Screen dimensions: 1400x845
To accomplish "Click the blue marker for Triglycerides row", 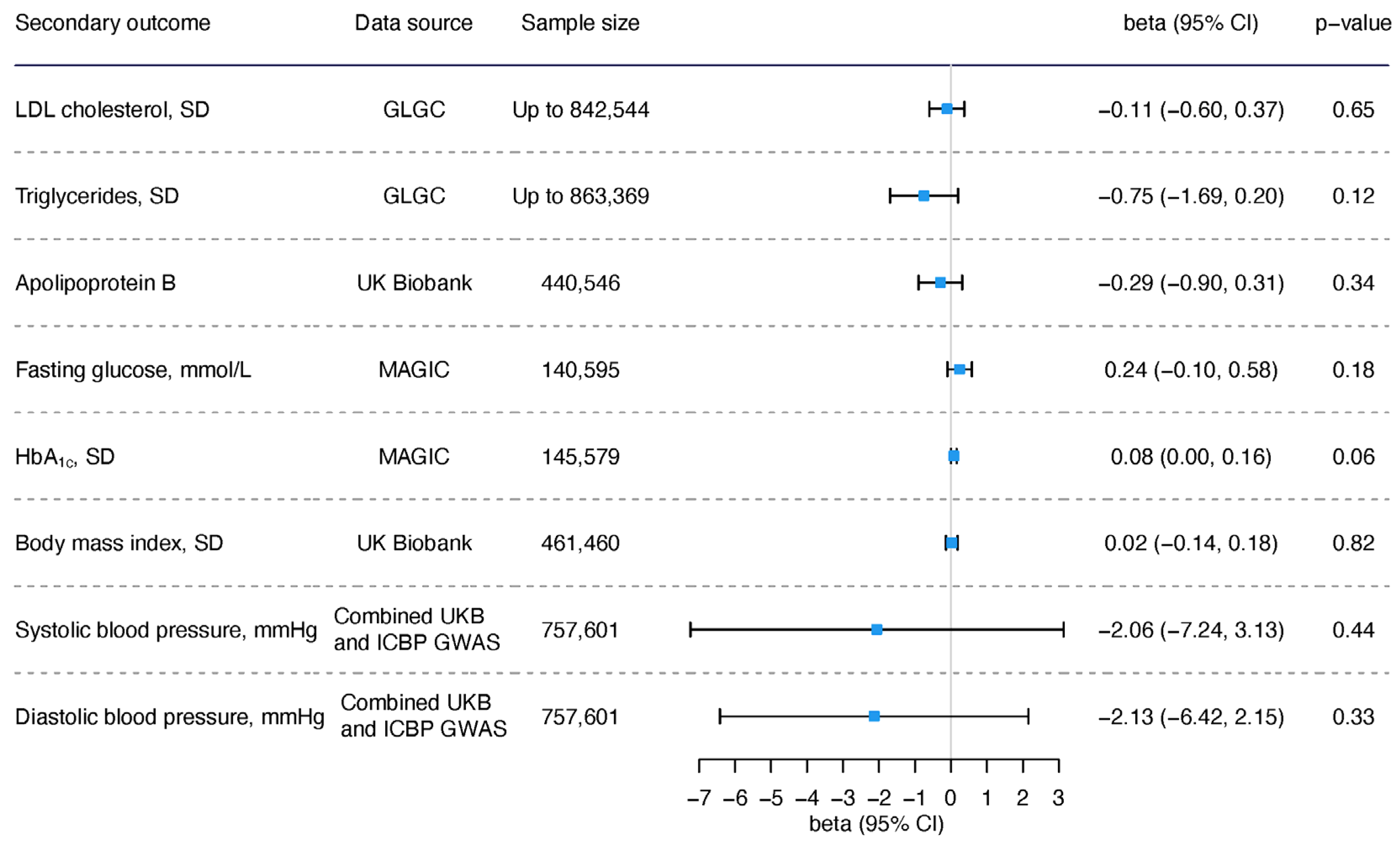I will (x=924, y=196).
